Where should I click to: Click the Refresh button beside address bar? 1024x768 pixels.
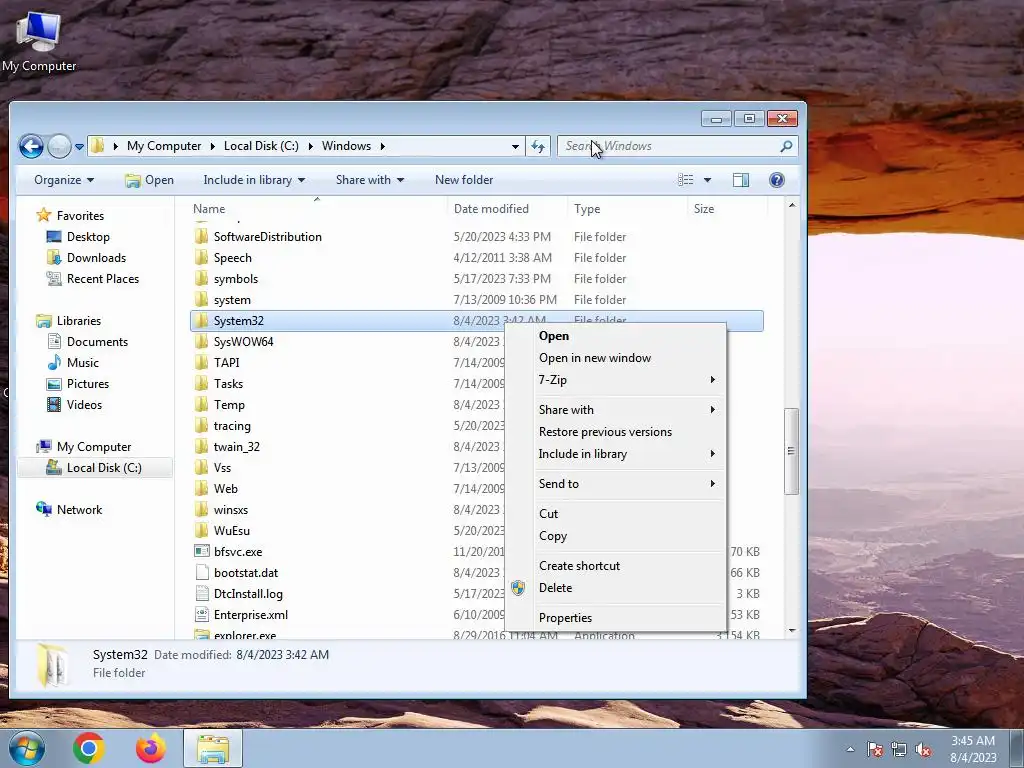click(x=538, y=146)
